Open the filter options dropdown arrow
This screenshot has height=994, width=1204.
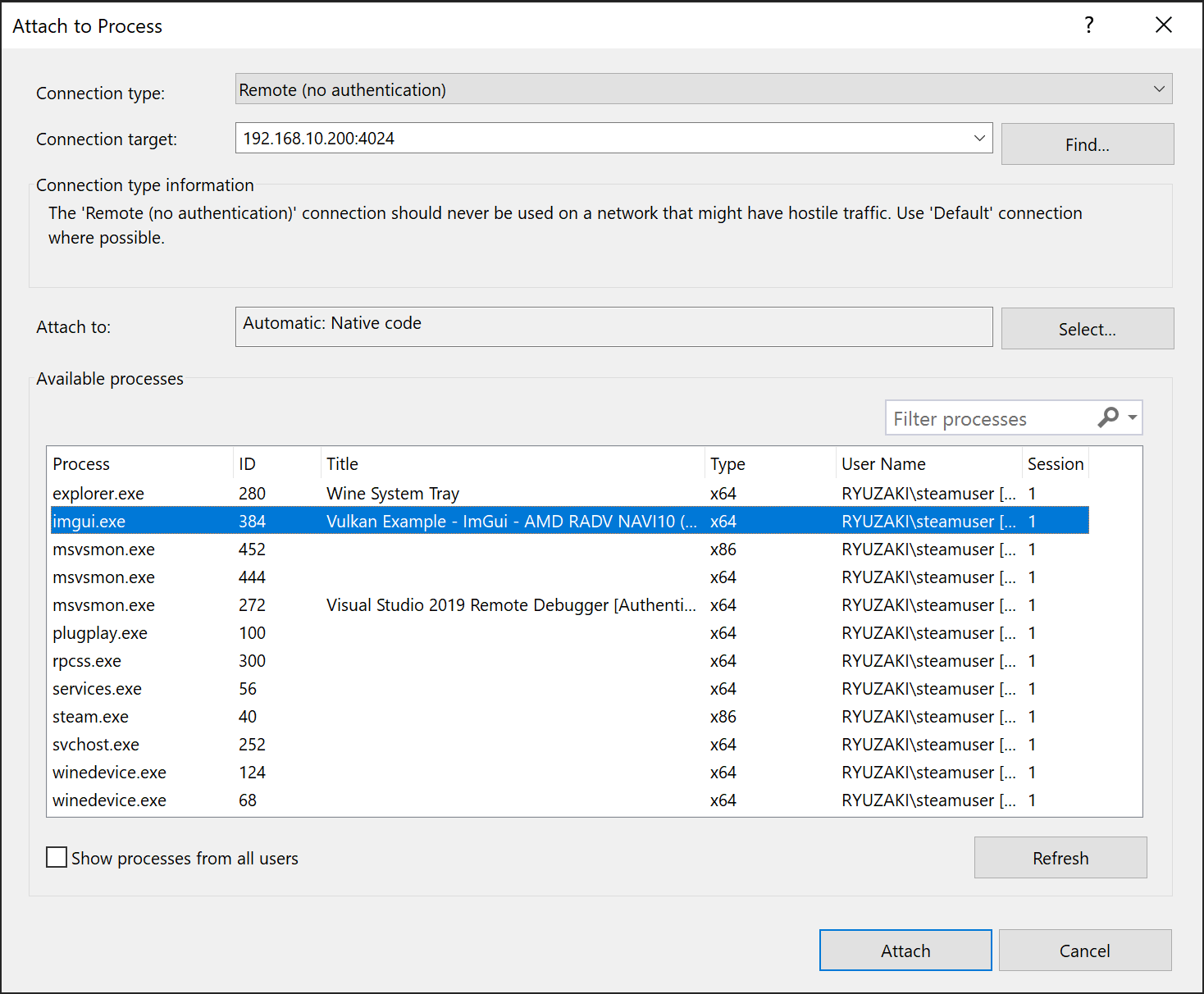pos(1133,418)
